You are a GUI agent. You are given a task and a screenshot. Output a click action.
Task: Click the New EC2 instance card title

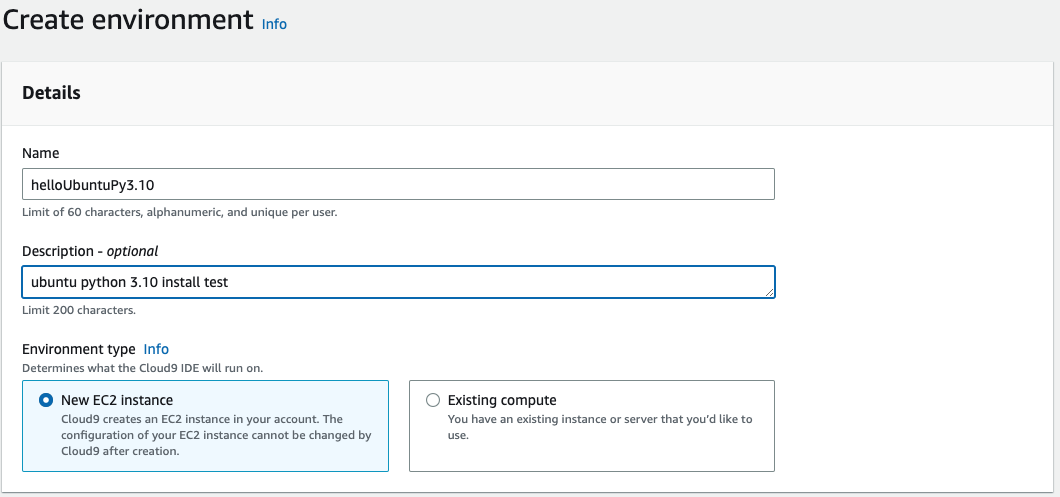point(117,400)
